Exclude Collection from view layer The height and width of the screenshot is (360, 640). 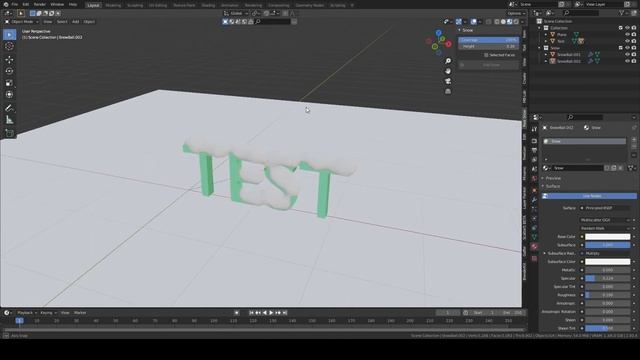click(x=621, y=28)
